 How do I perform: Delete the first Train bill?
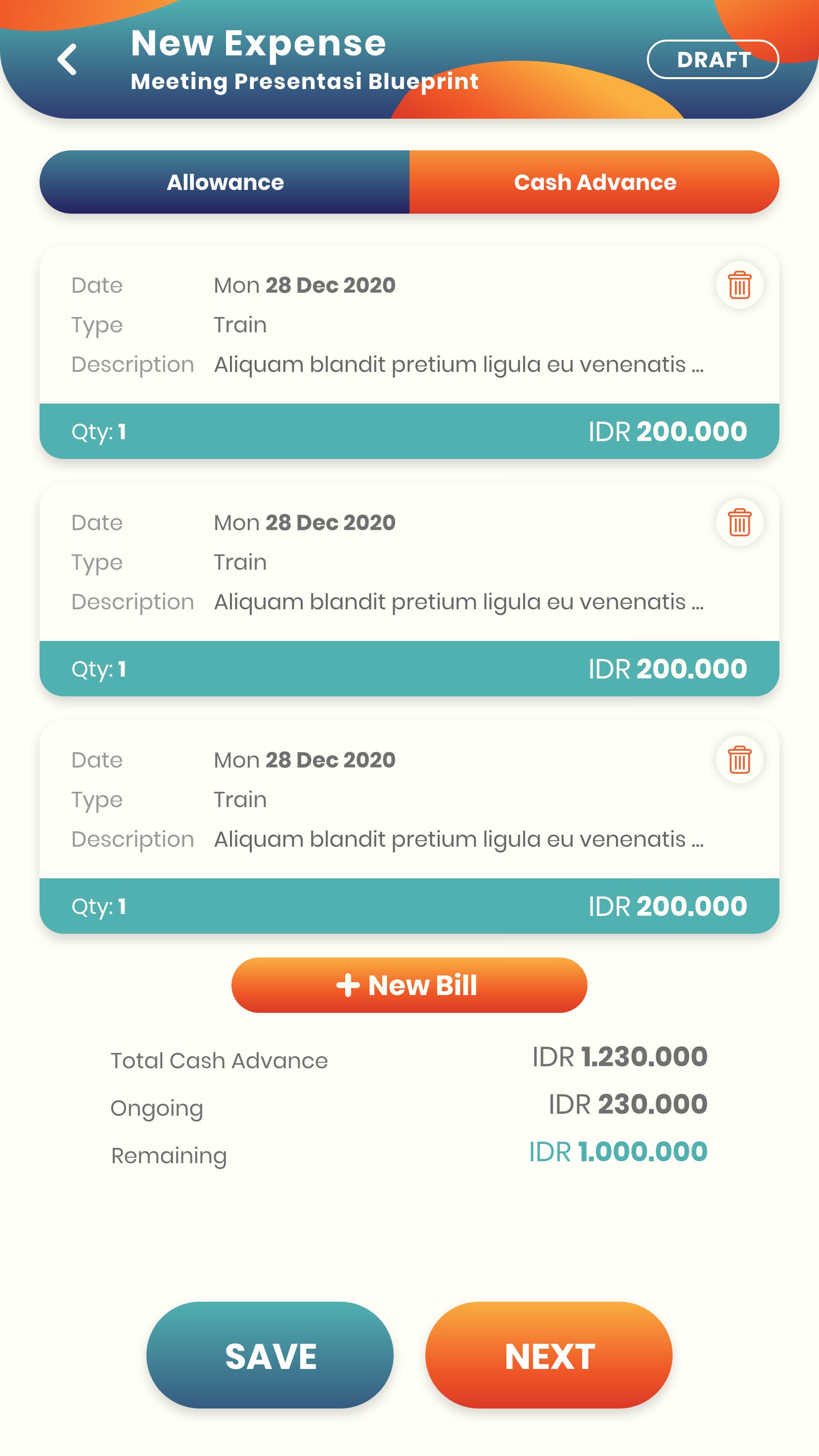click(739, 285)
